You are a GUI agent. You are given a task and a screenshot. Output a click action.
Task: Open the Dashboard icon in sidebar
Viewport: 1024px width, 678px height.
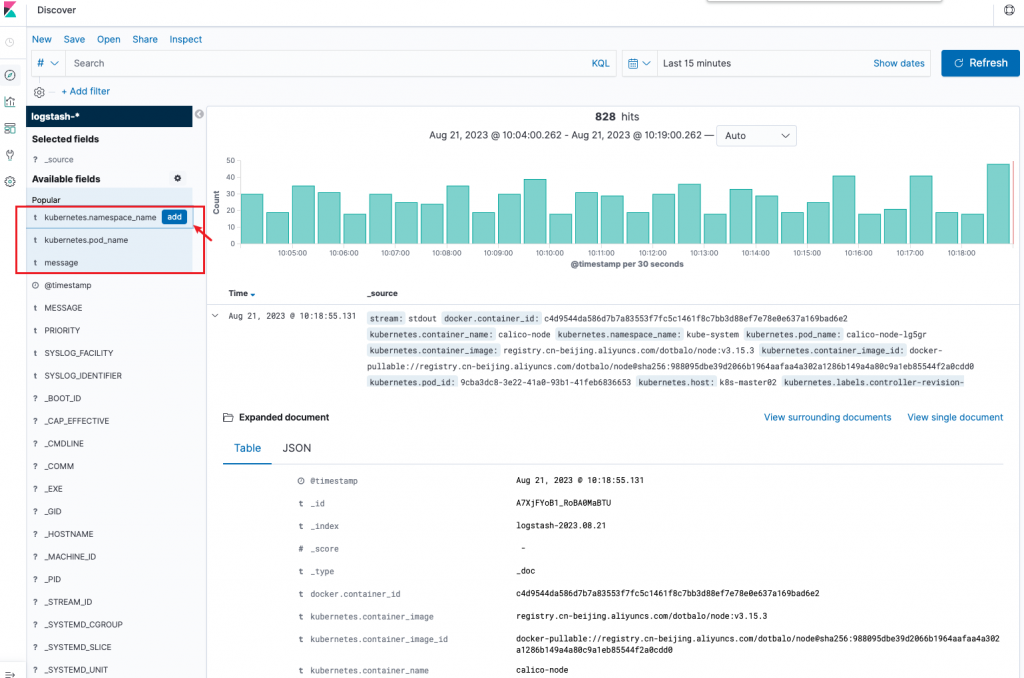(10, 129)
